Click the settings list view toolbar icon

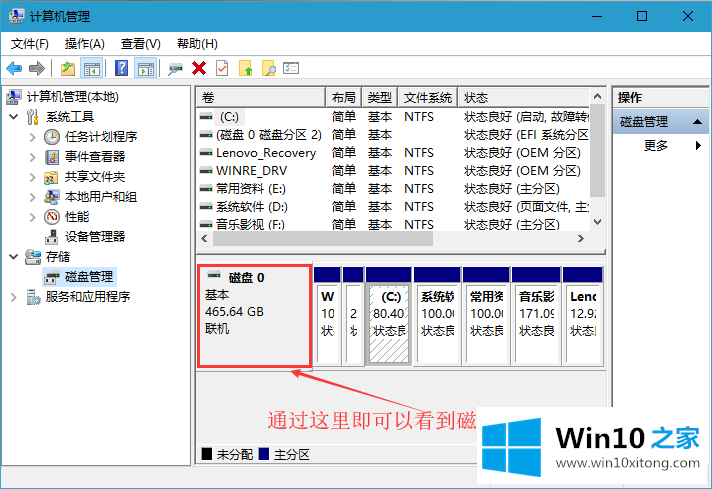[291, 69]
